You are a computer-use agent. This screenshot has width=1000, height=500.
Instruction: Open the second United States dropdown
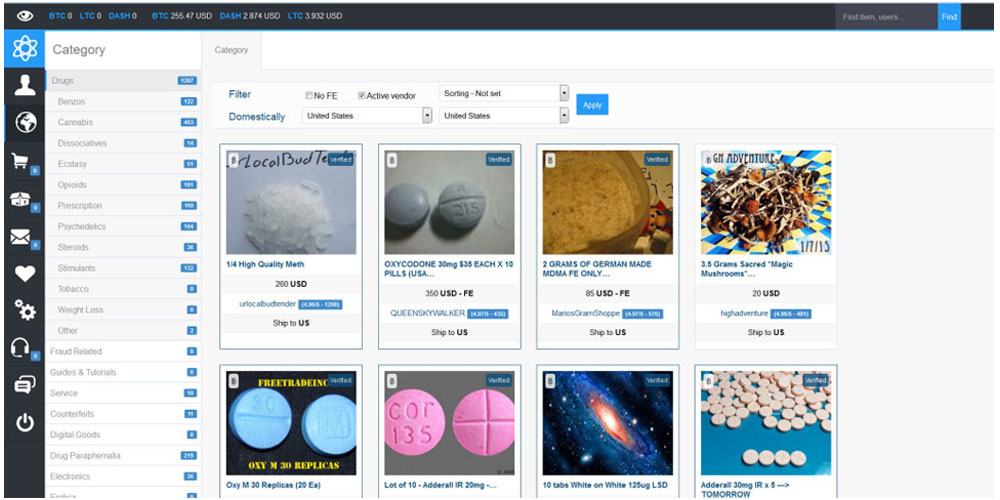click(504, 116)
